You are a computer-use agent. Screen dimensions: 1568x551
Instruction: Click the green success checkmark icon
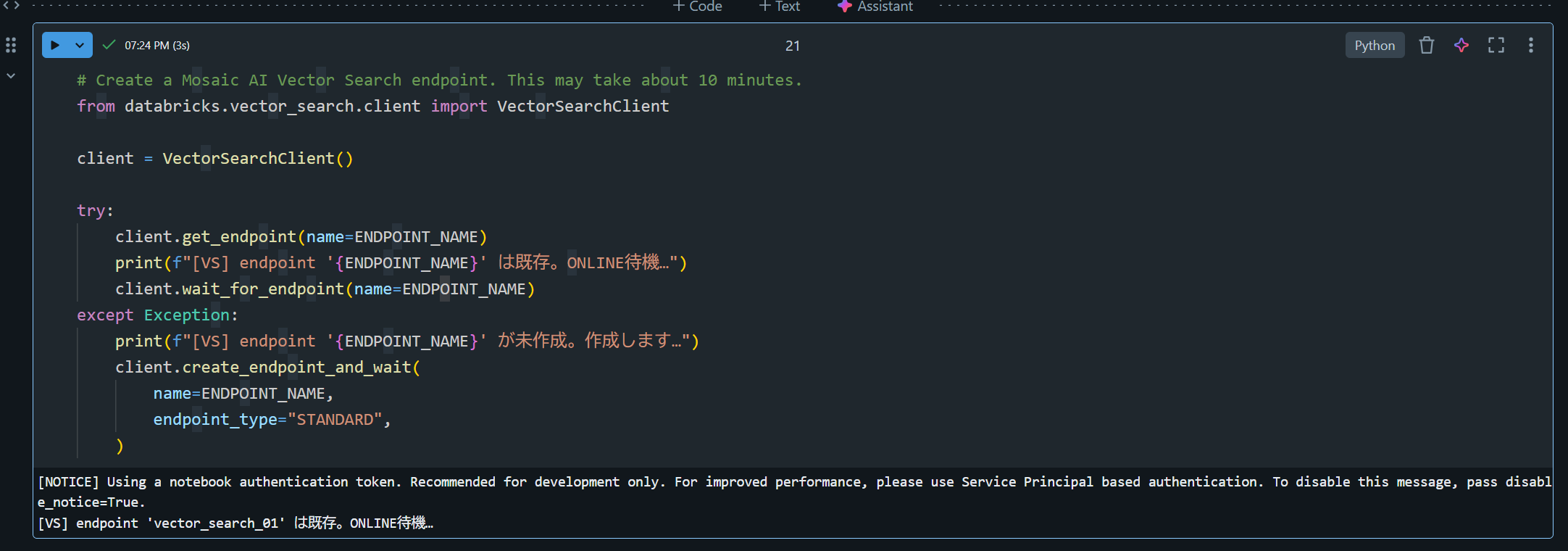coord(109,45)
